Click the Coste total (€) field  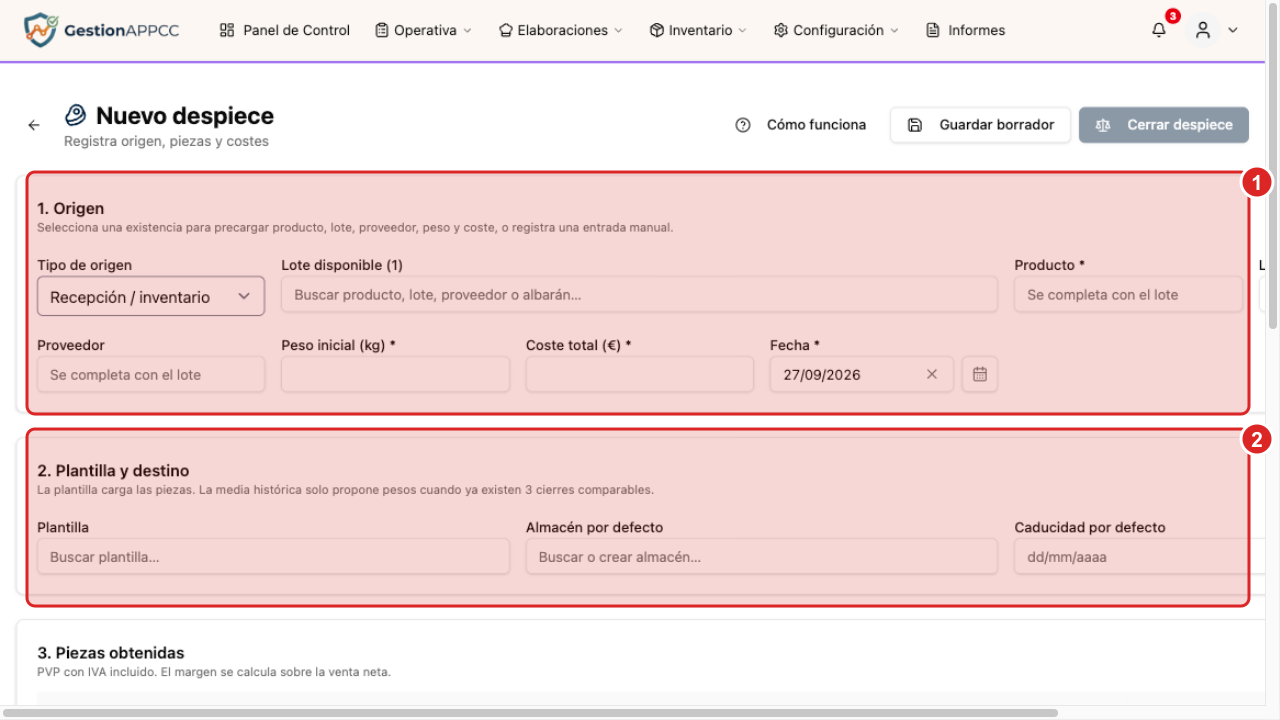click(x=640, y=375)
